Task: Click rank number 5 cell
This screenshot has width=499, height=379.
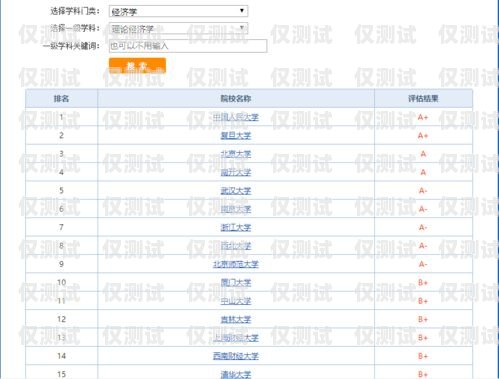Action: pos(61,190)
